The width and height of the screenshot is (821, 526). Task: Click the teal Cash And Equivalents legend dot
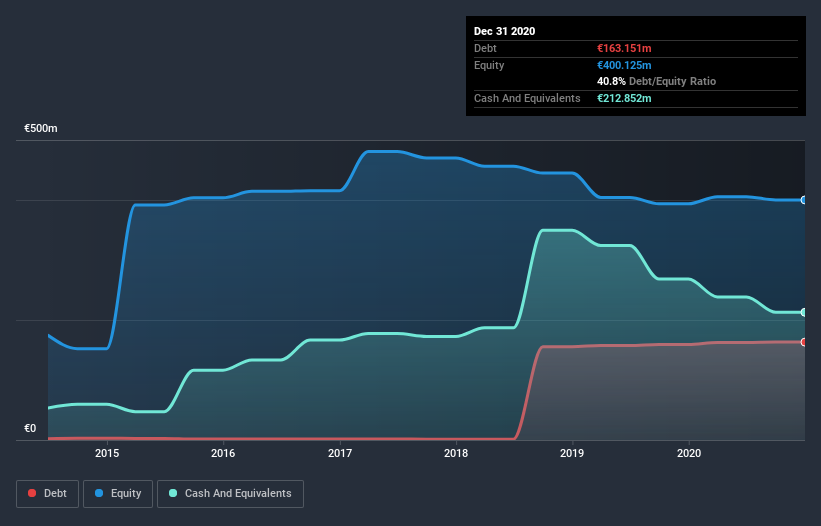(173, 493)
